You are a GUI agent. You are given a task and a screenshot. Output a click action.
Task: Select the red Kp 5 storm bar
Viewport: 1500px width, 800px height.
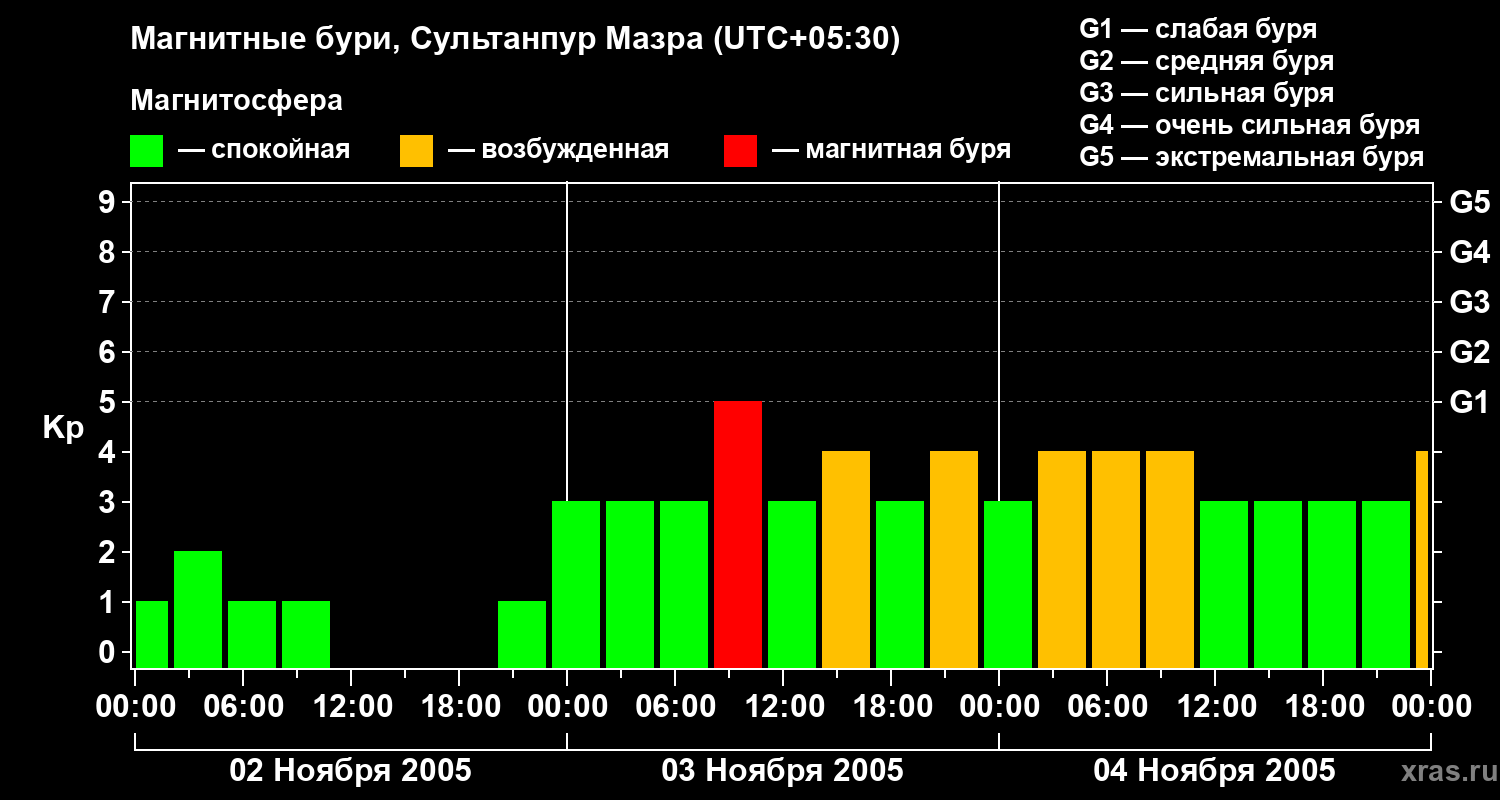click(738, 535)
